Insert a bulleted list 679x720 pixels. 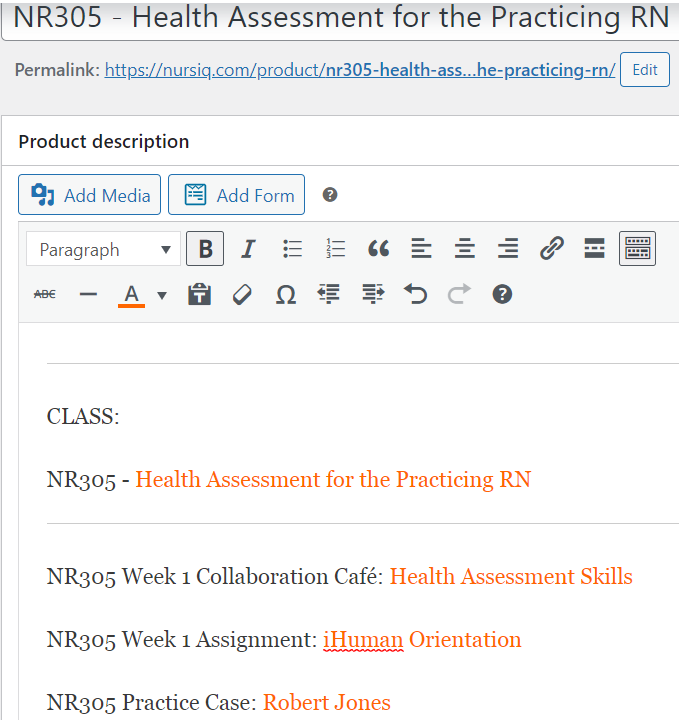(292, 249)
